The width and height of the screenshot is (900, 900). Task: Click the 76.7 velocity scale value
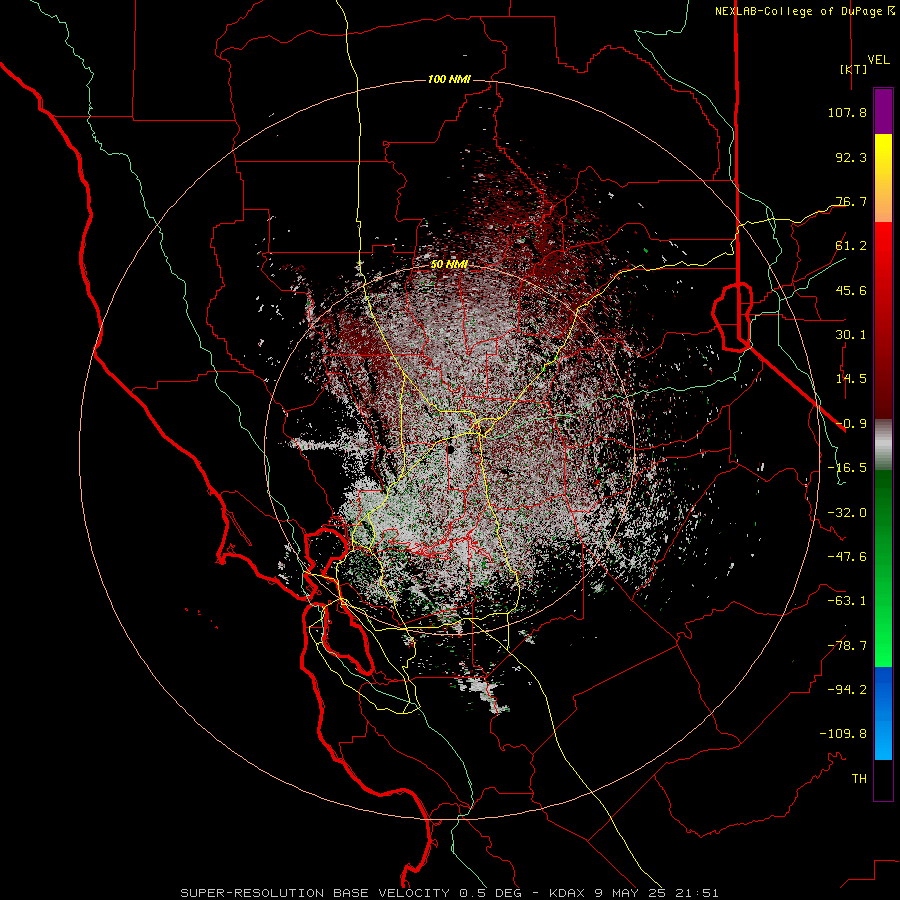851,201
